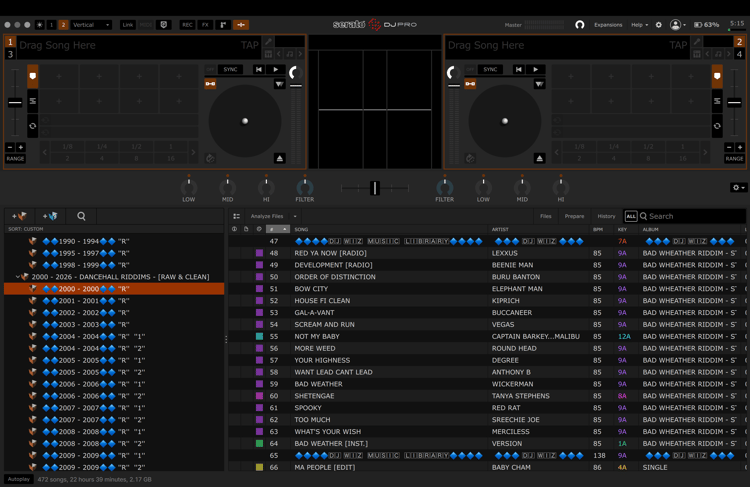Click the add smart crate icon
750x487 pixels.
[50, 216]
